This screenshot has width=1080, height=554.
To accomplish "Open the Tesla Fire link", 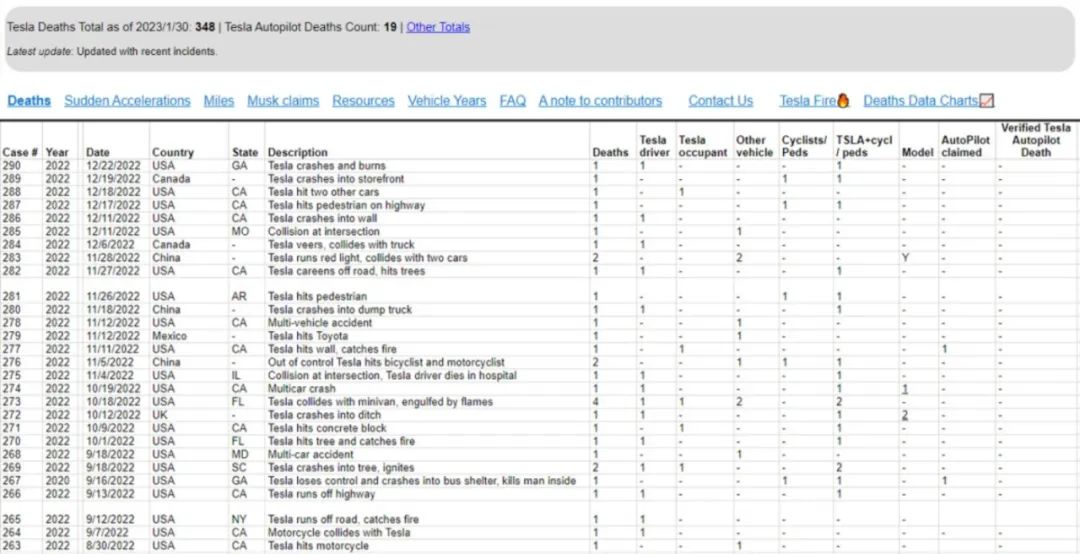I will [808, 101].
